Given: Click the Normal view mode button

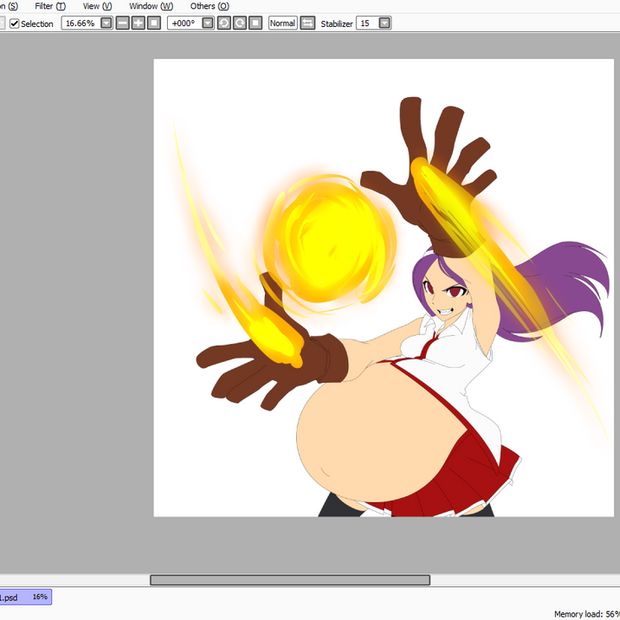Looking at the screenshot, I should [283, 23].
